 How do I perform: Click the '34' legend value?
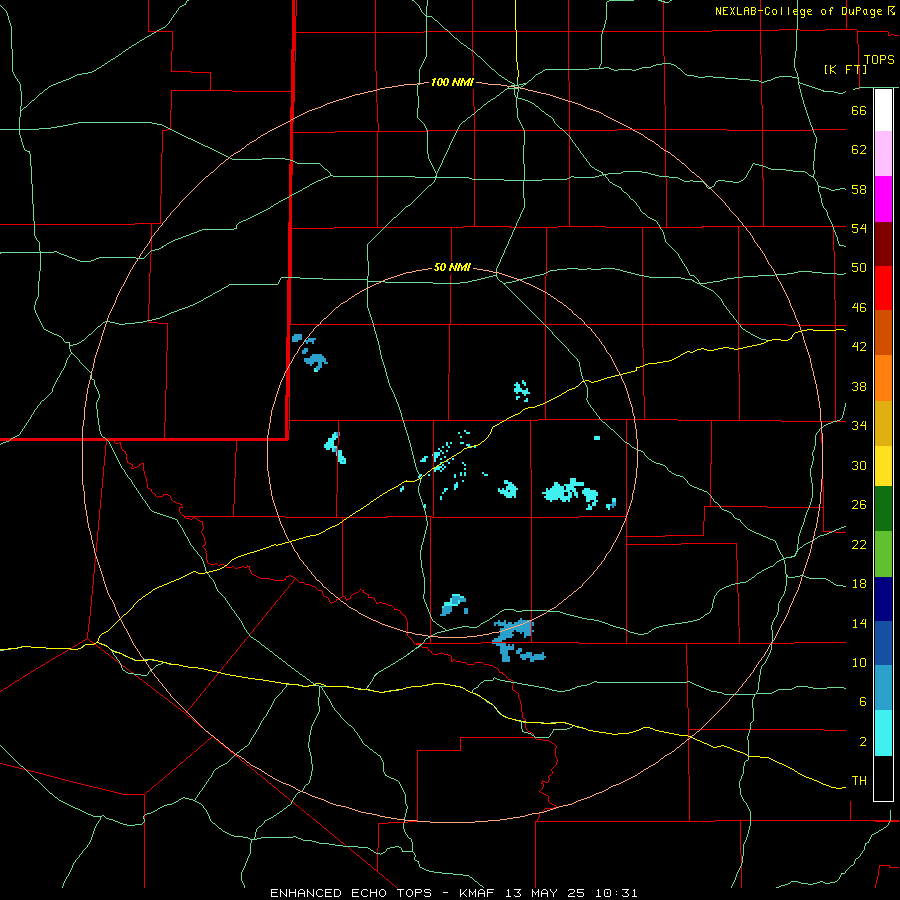(859, 425)
